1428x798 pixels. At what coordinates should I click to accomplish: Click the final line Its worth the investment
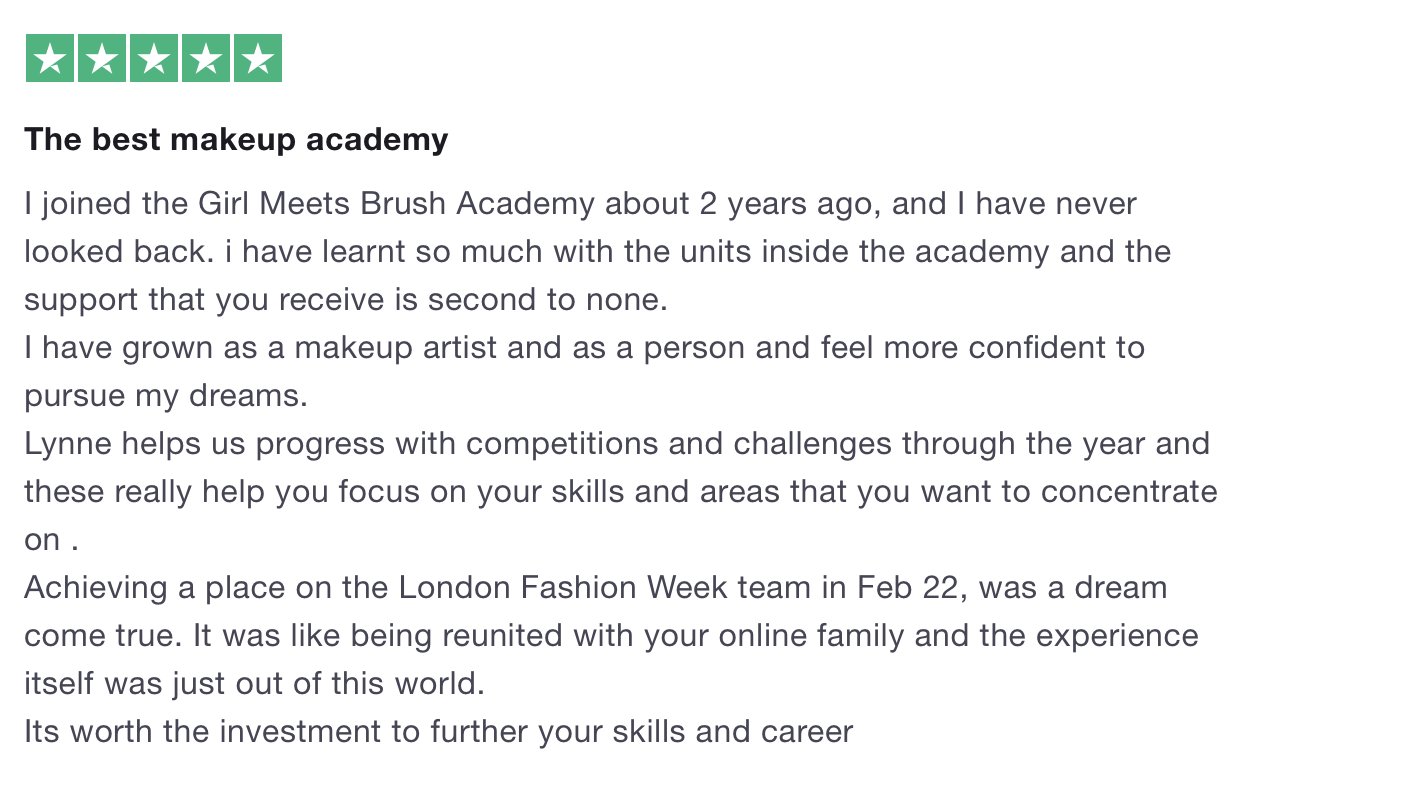[438, 732]
